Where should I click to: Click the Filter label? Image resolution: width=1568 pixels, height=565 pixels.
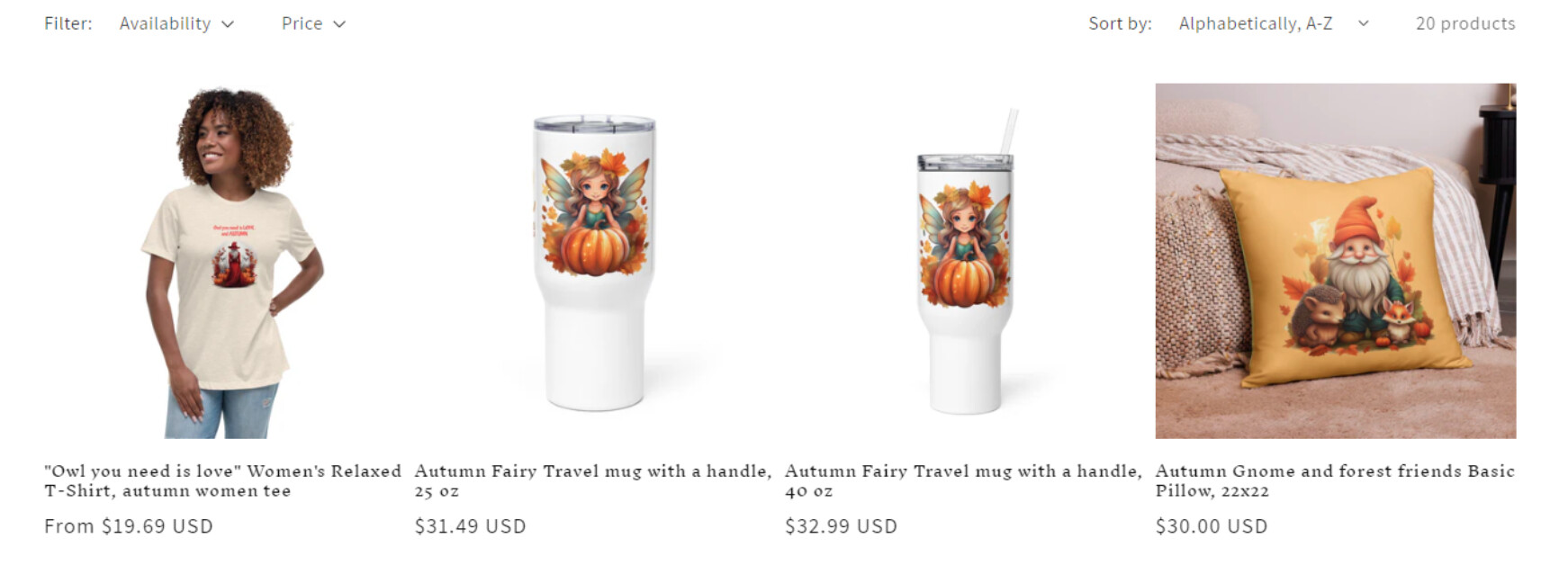point(68,23)
